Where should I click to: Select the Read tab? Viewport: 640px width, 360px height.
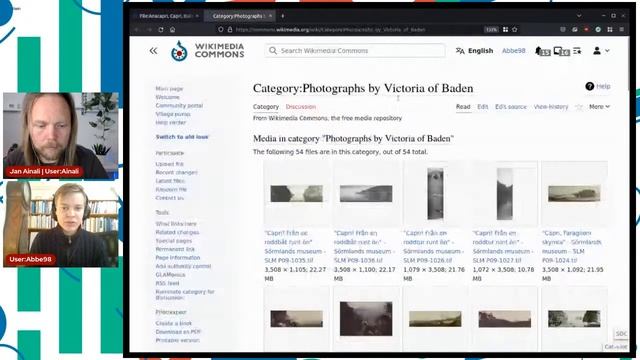(463, 107)
